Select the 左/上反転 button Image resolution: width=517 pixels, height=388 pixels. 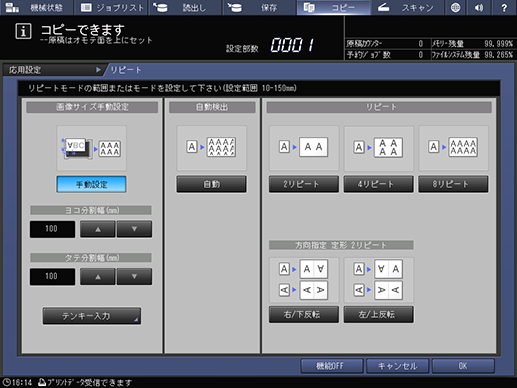tap(379, 314)
